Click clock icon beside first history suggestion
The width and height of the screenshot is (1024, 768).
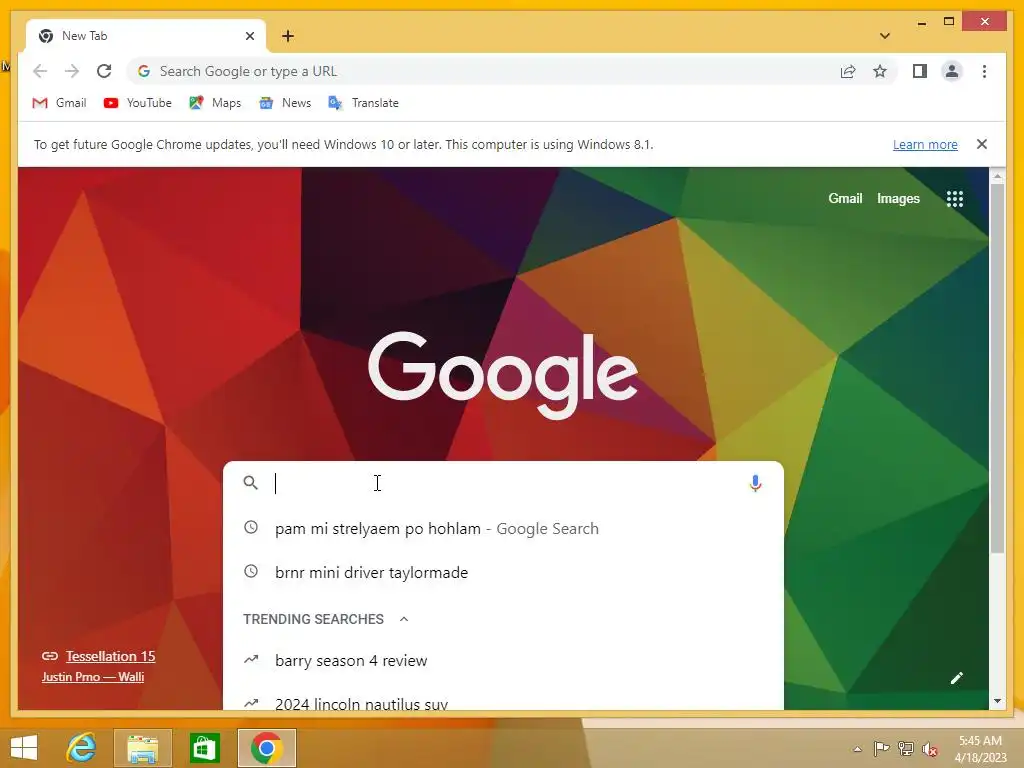[251, 527]
